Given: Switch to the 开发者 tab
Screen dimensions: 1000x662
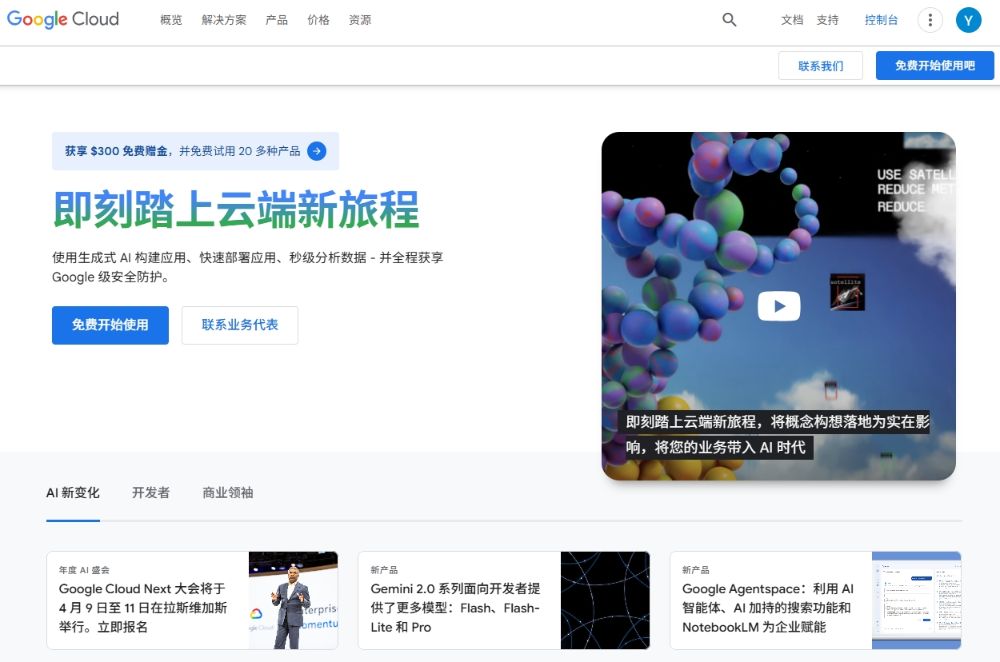Looking at the screenshot, I should [151, 493].
